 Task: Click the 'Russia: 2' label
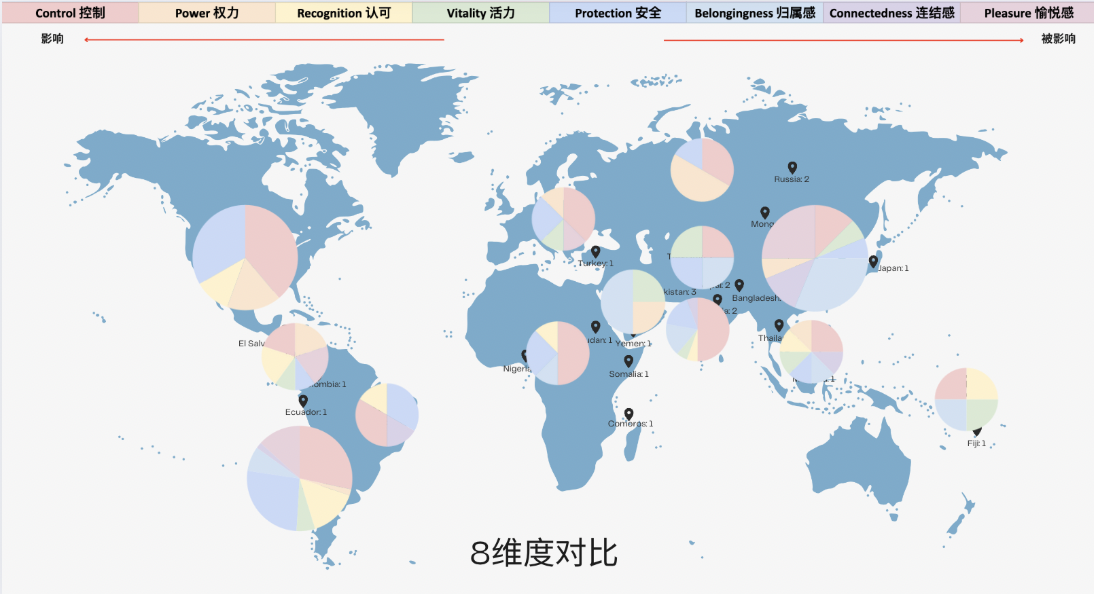click(x=792, y=179)
